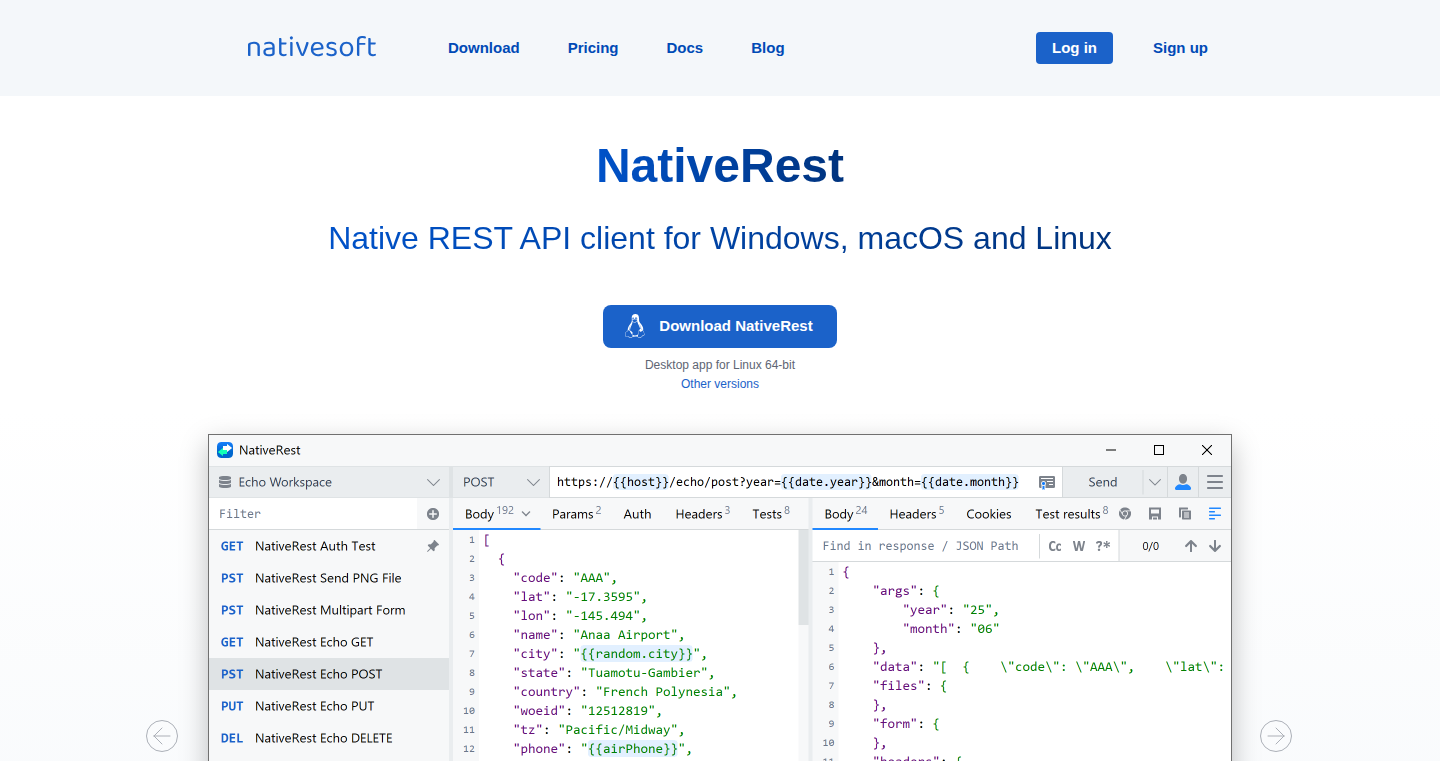Switch to the request Headers tab
Viewport: 1440px width, 761px height.
coord(702,514)
